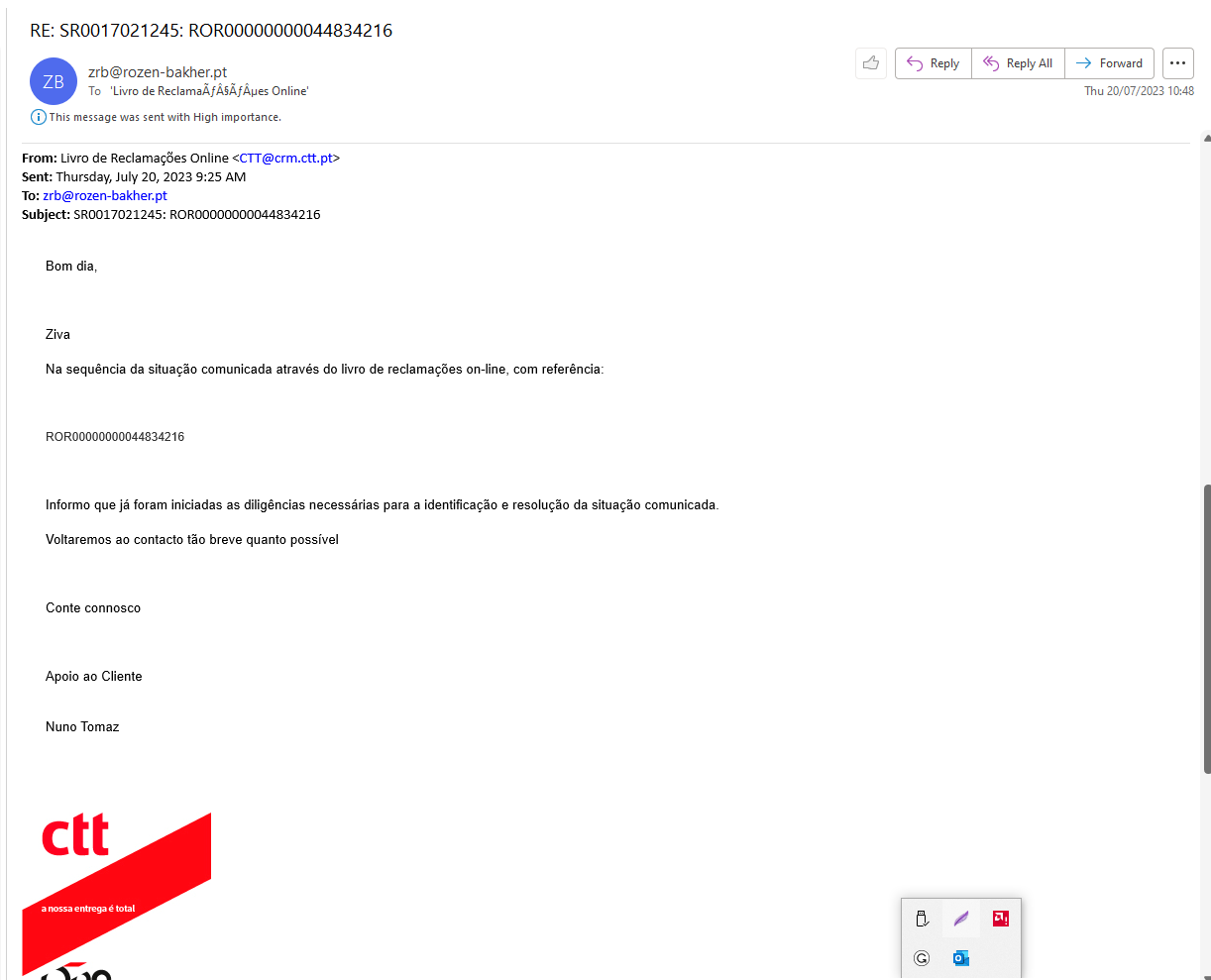The image size is (1211, 980).
Task: Open Outlook from the system tray
Action: point(959,957)
